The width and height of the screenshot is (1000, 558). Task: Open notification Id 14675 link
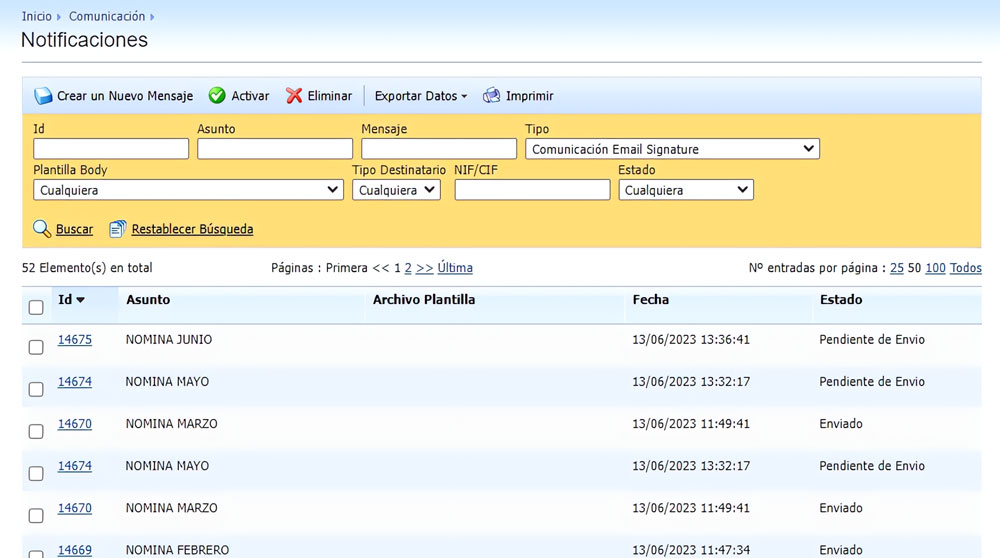coord(75,340)
